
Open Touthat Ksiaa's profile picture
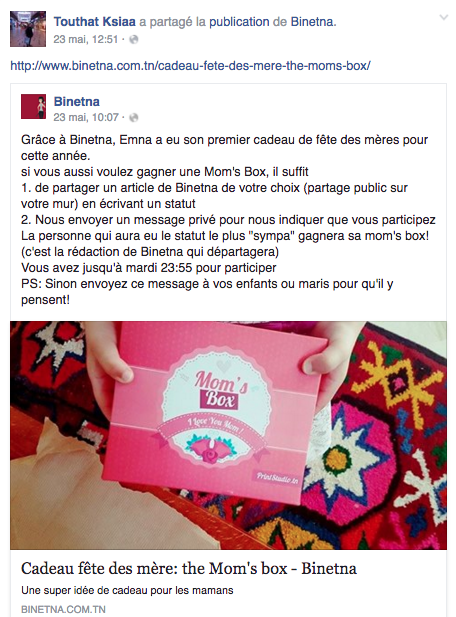pos(28,29)
